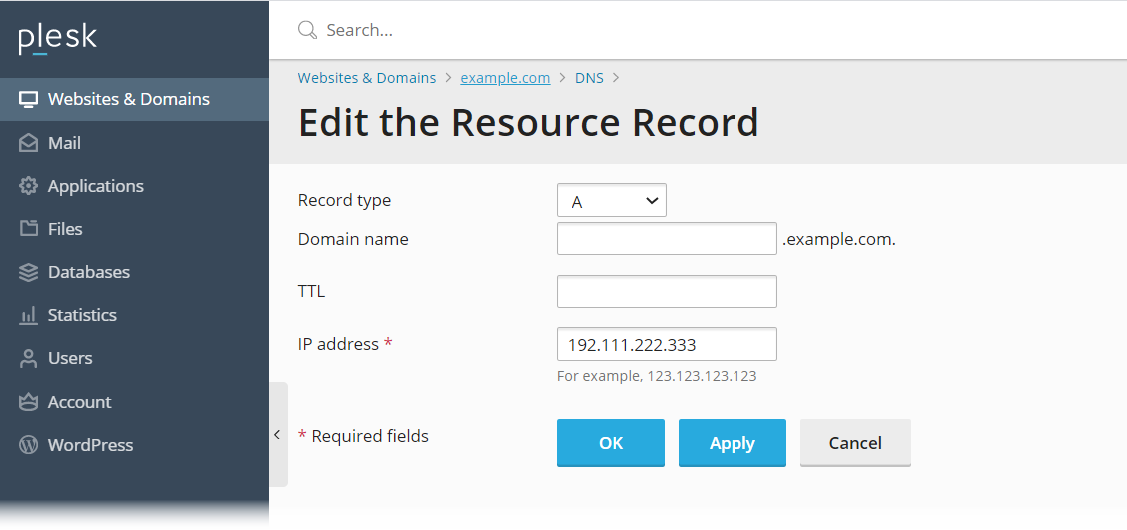Click the search magnifier icon
The height and width of the screenshot is (530, 1127).
(307, 30)
